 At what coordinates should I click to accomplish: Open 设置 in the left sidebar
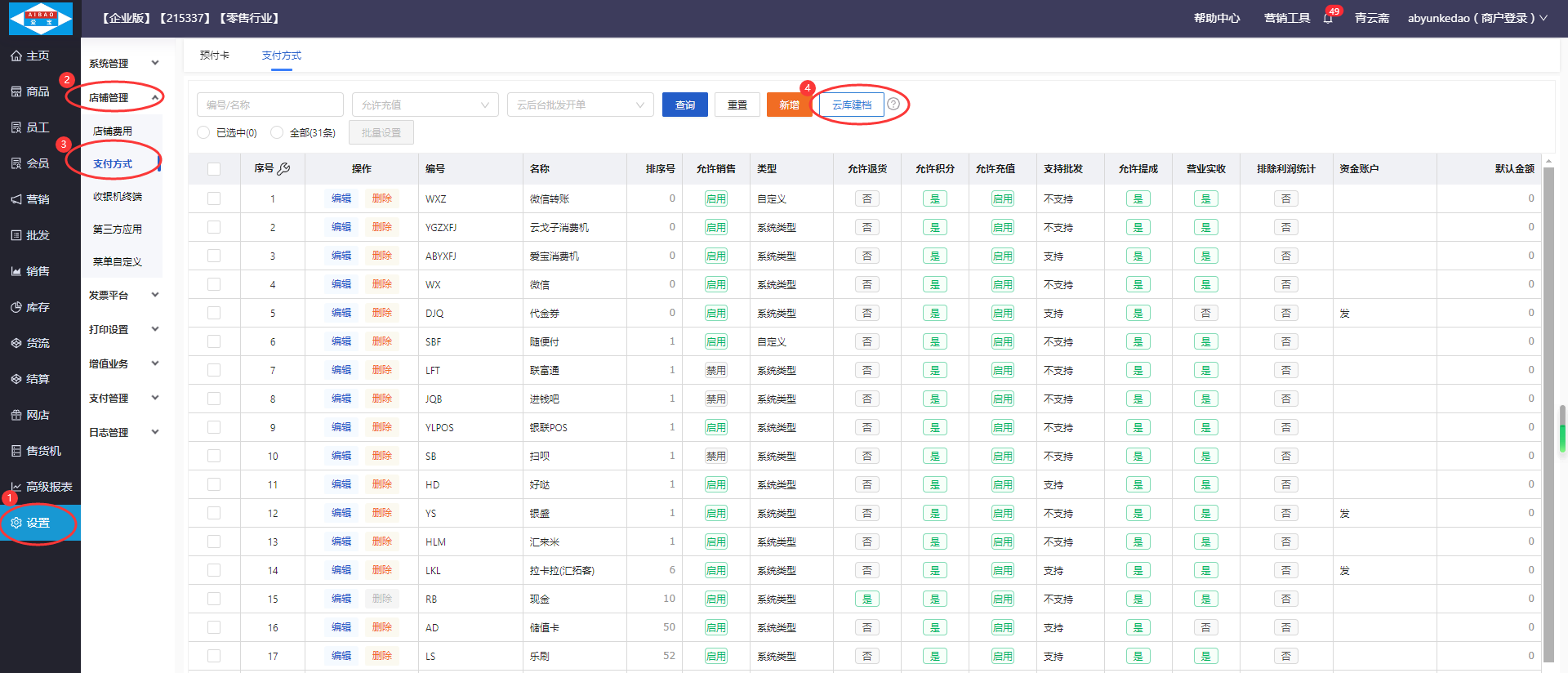(x=30, y=523)
